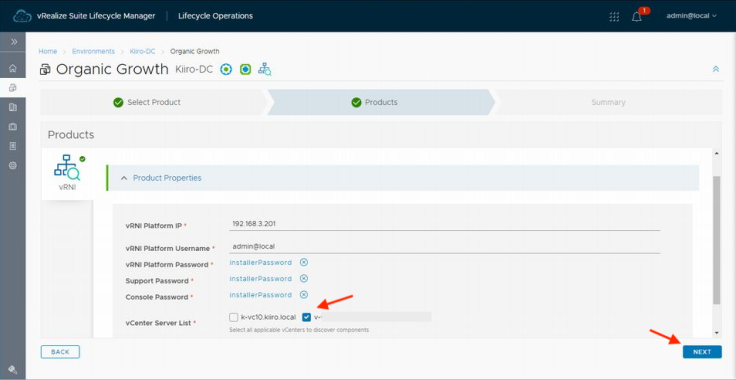Click the Lifecycle Operations header text
The image size is (736, 380).
coord(215,16)
